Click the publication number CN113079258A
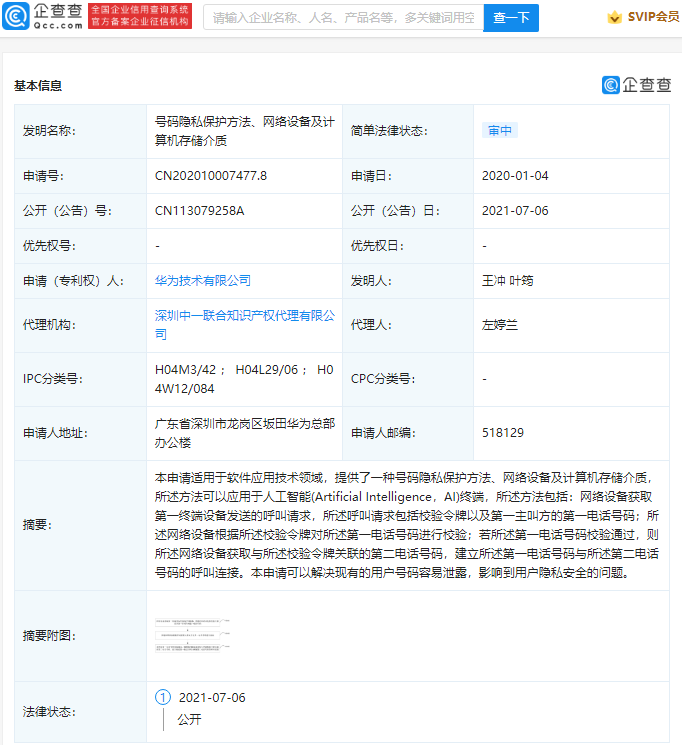 (x=200, y=211)
